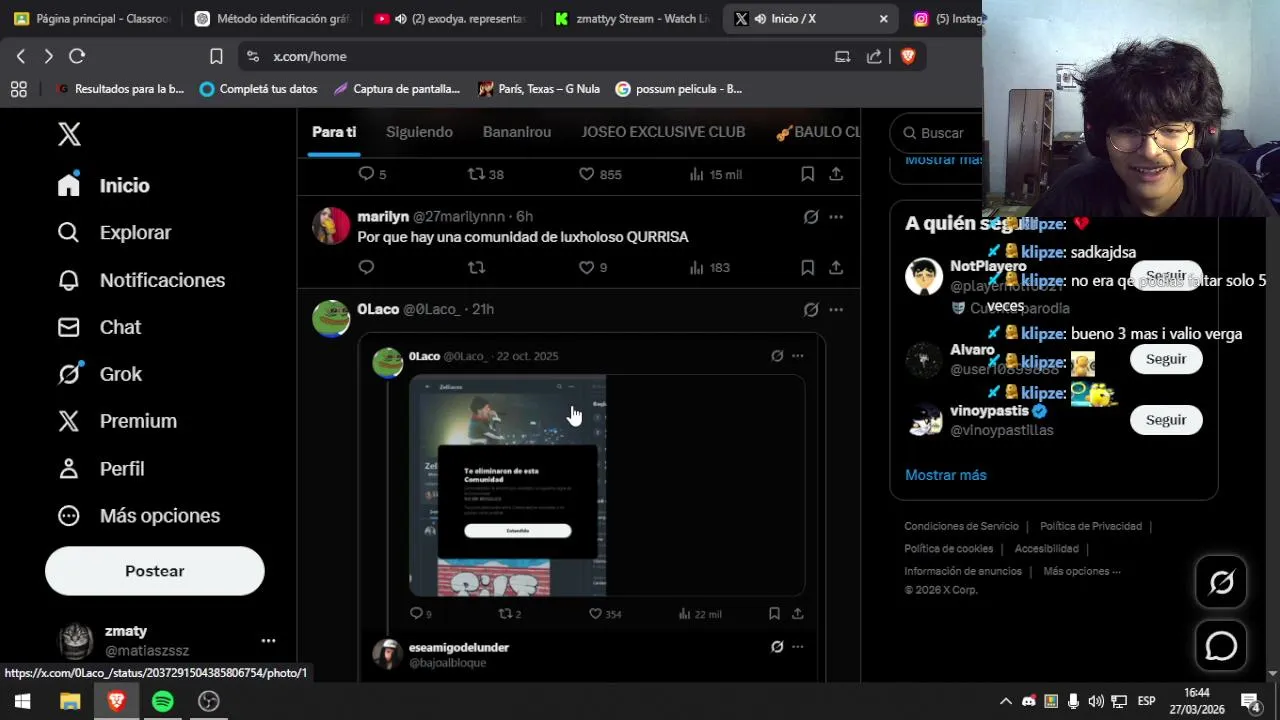1280x720 pixels.
Task: Switch to the Siguiendo tab
Action: point(419,132)
